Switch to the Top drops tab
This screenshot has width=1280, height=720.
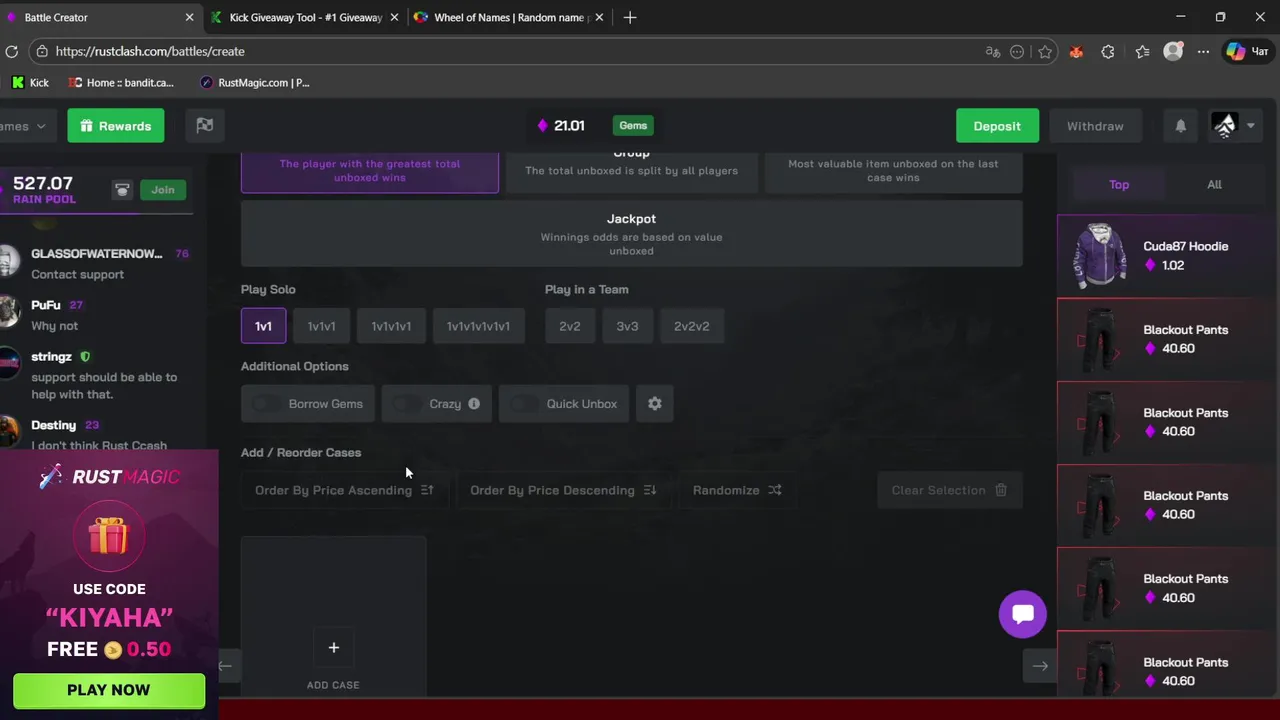(x=1119, y=184)
